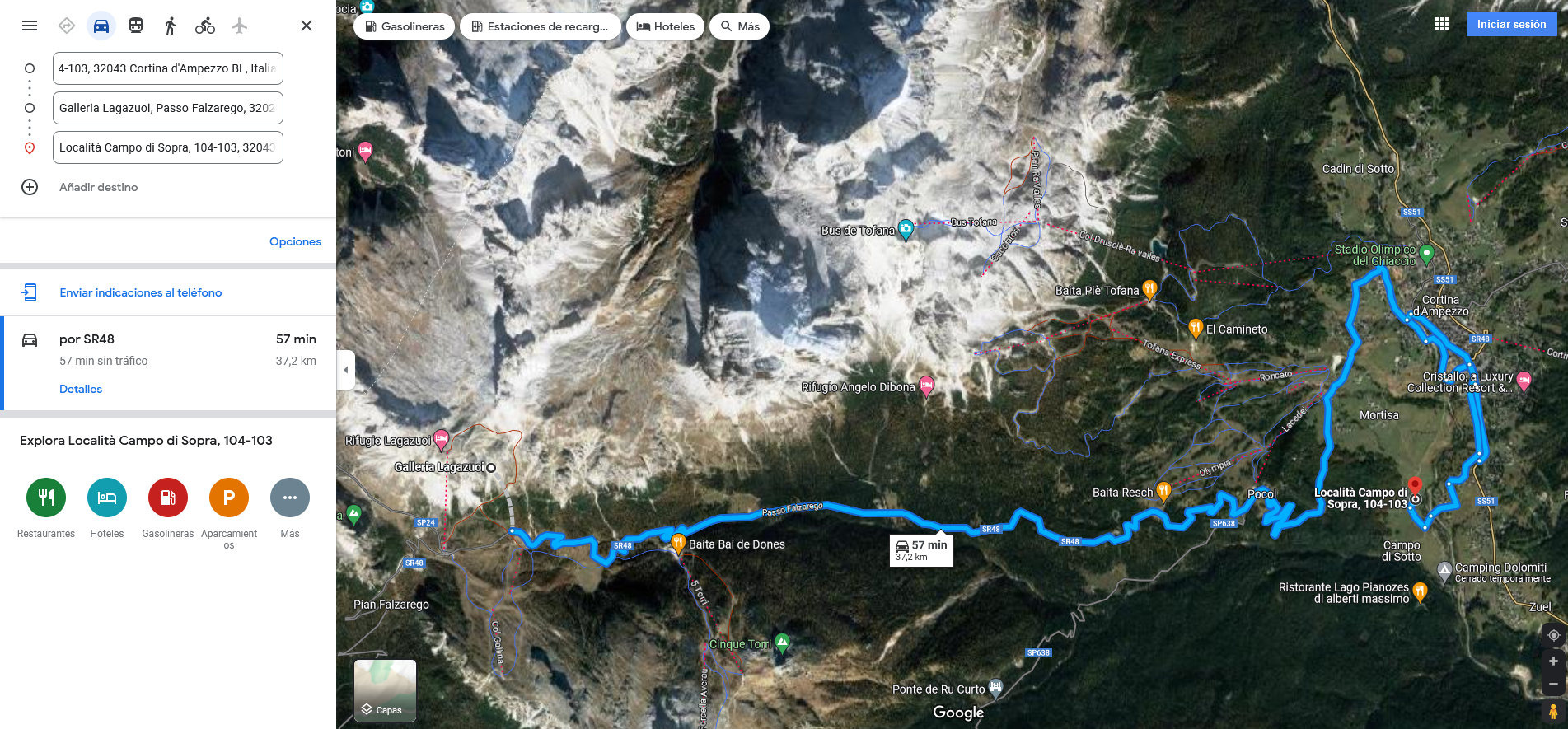Open the Capas layer thumbnail

(x=385, y=690)
